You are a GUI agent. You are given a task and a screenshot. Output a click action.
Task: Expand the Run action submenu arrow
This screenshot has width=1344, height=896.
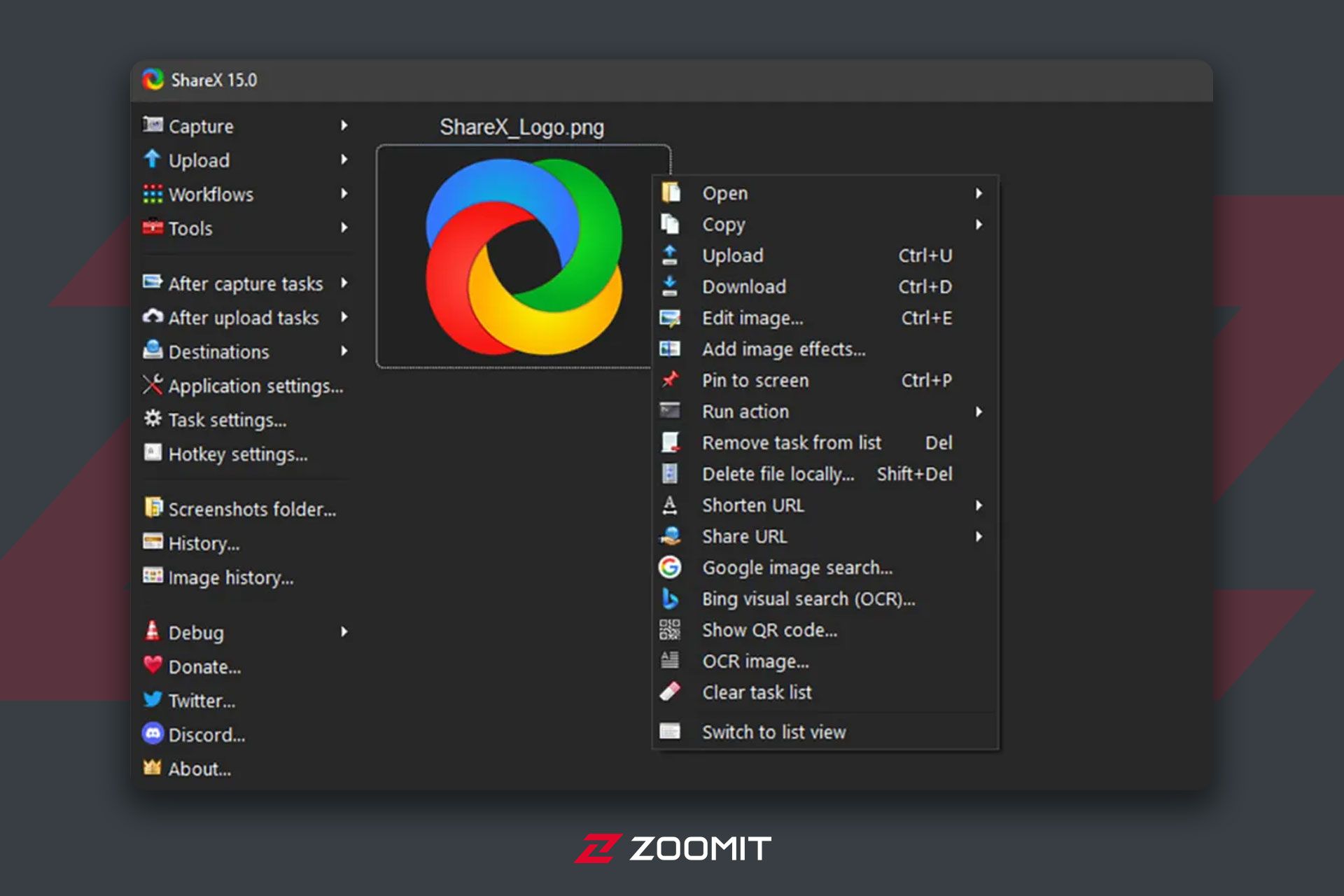pyautogui.click(x=979, y=412)
